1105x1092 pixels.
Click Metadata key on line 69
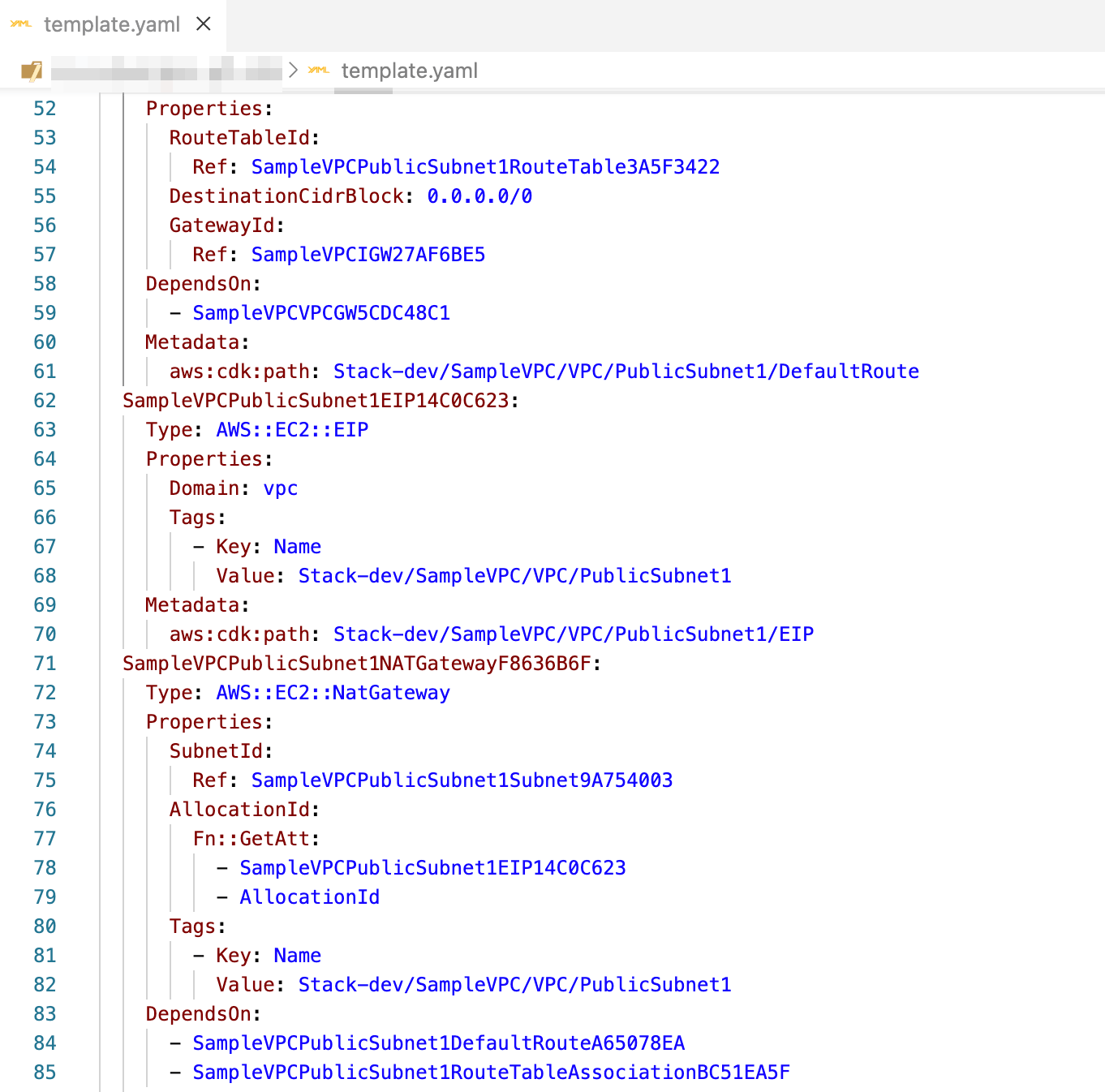pyautogui.click(x=192, y=605)
